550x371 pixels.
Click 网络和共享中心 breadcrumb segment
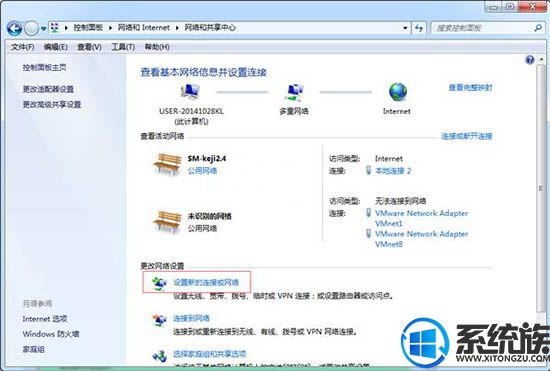[210, 28]
